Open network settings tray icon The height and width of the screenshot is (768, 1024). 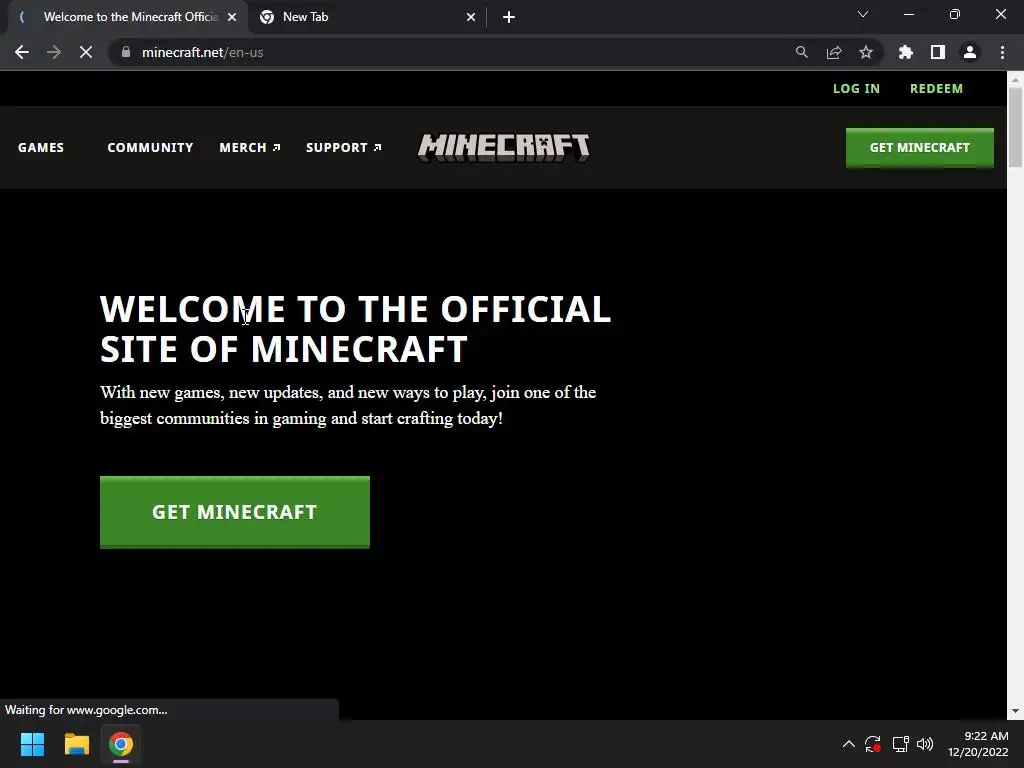point(901,744)
